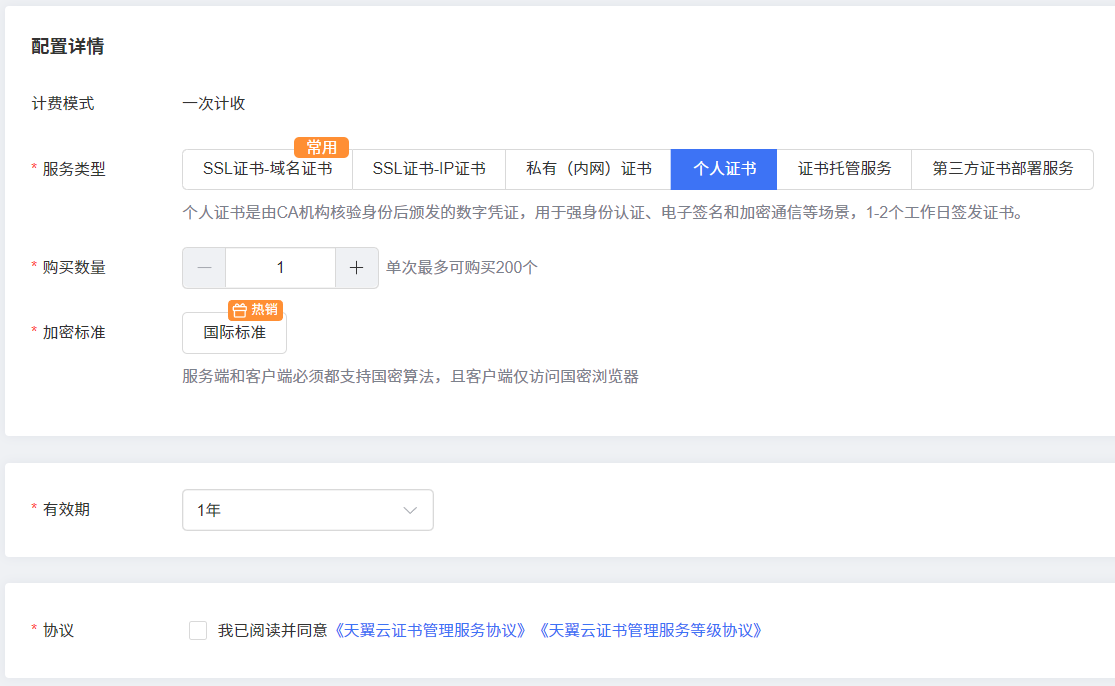Click the 热销 gift badge icon
The width and height of the screenshot is (1115, 686).
240,310
